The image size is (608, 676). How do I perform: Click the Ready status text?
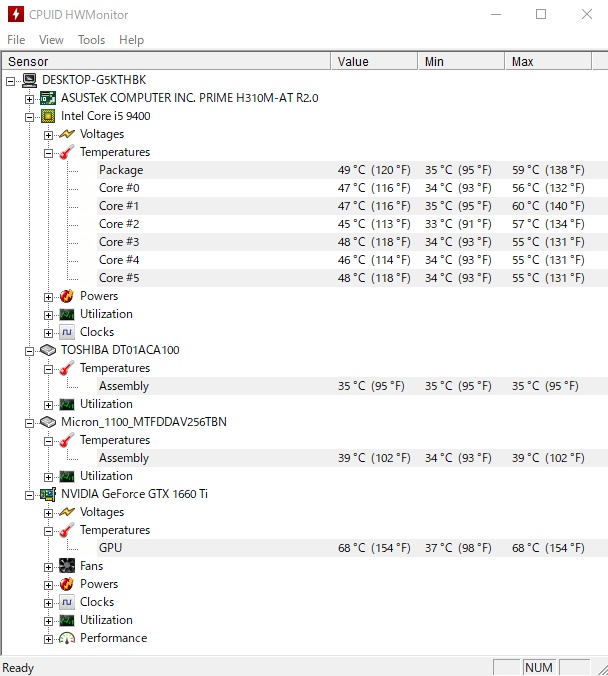pos(18,668)
